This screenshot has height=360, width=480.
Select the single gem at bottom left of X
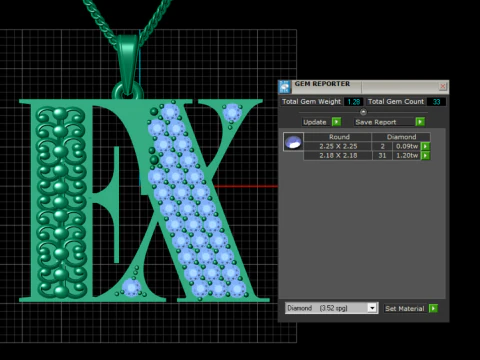point(131,287)
